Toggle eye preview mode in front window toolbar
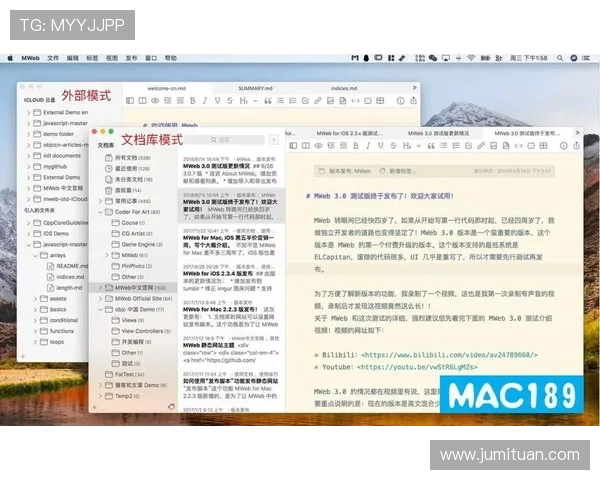The height and width of the screenshot is (480, 600). pyautogui.click(x=318, y=145)
